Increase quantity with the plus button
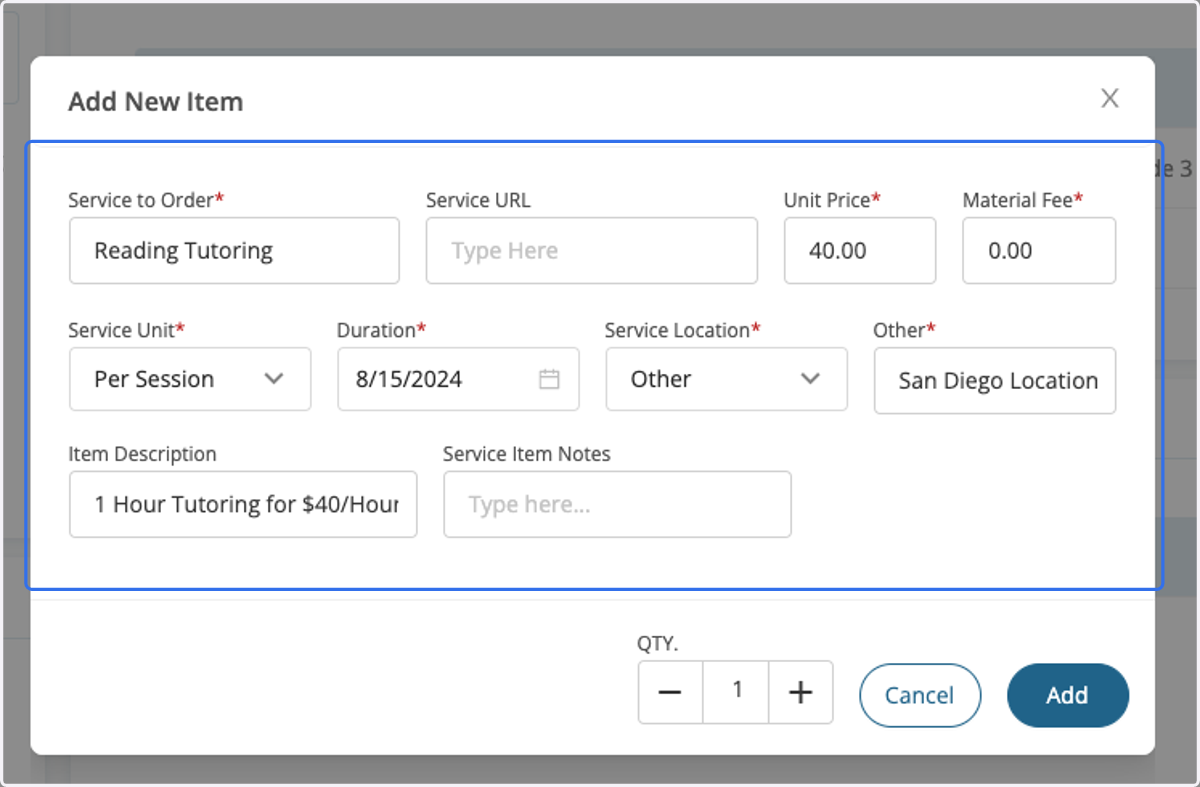 [800, 692]
